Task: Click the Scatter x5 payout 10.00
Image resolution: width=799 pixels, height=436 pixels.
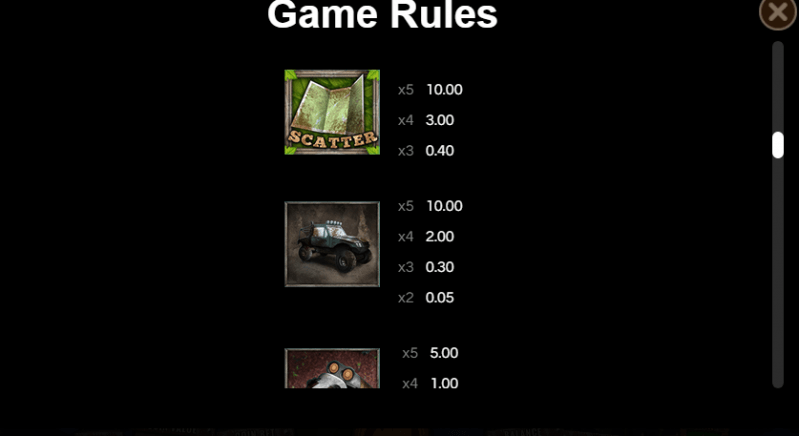Action: pyautogui.click(x=444, y=90)
